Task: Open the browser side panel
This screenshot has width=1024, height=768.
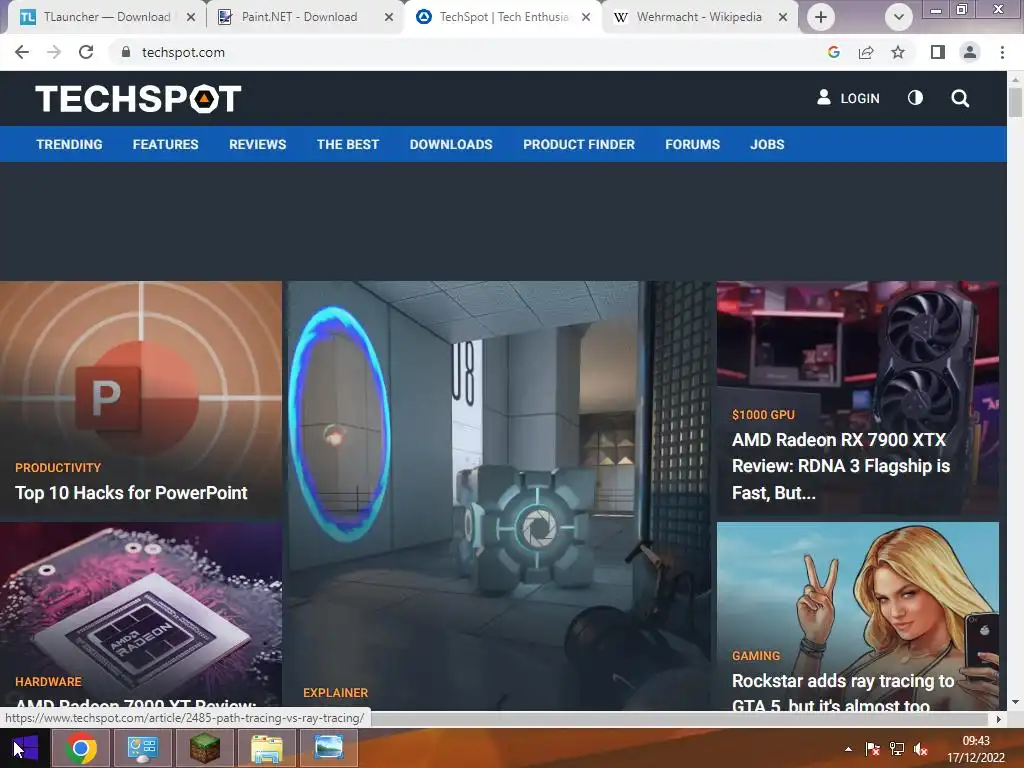Action: tap(938, 52)
